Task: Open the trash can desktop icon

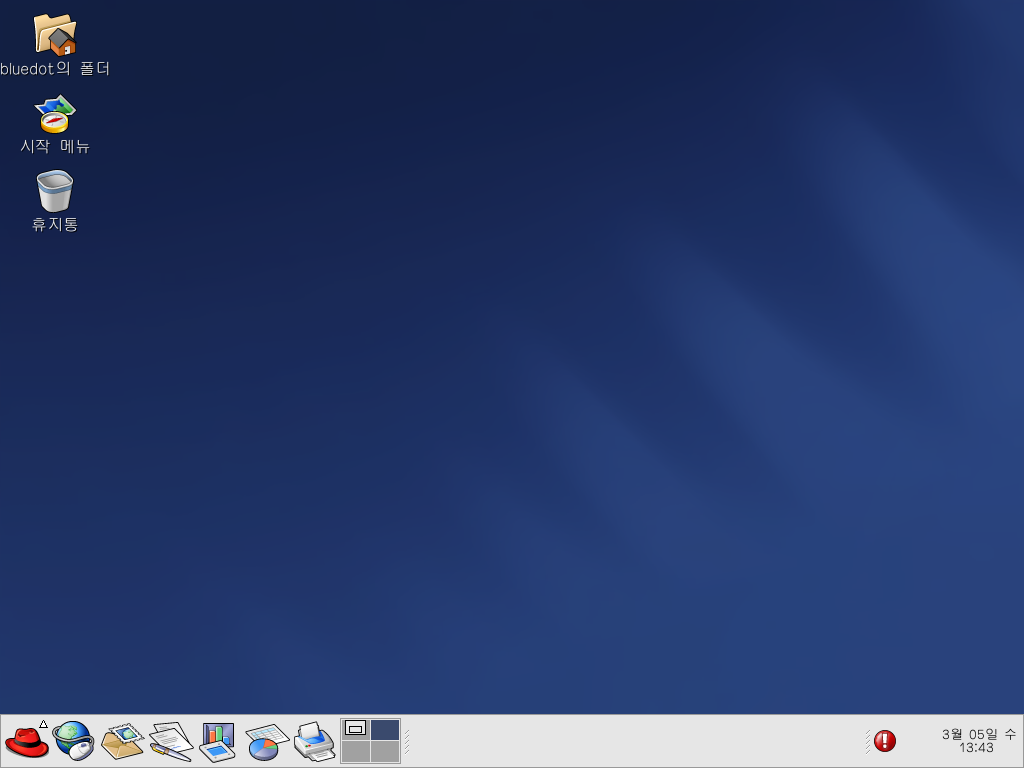Action: point(55,191)
